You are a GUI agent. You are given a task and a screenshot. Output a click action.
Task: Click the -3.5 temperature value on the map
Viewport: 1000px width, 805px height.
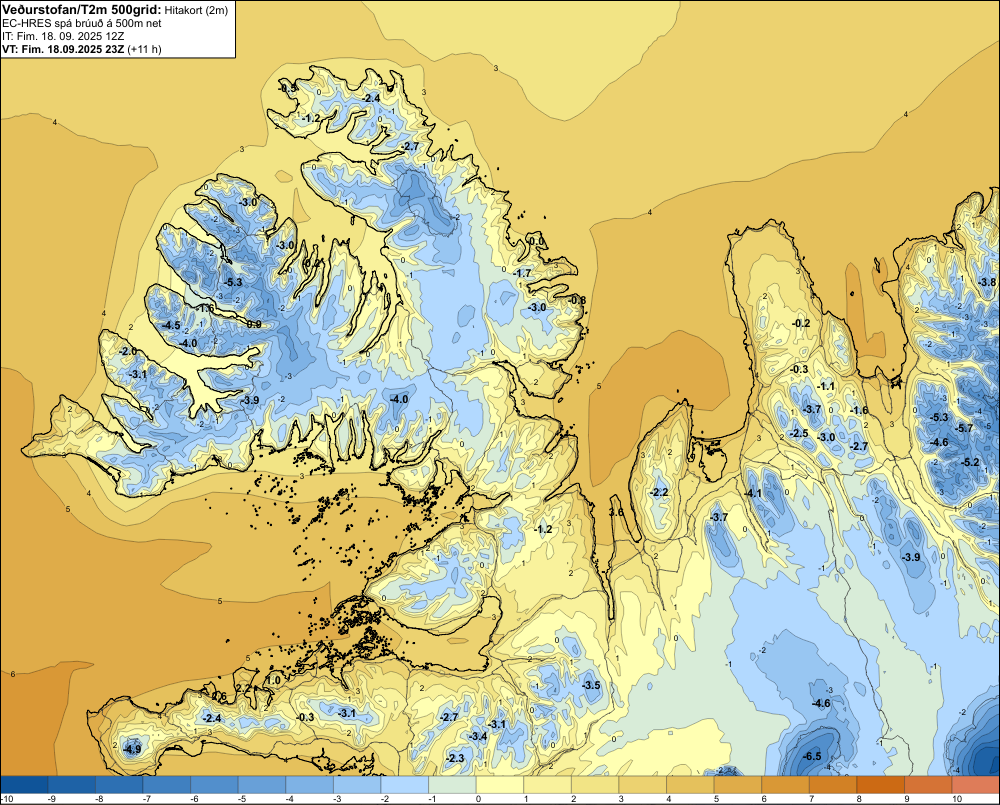tap(591, 685)
